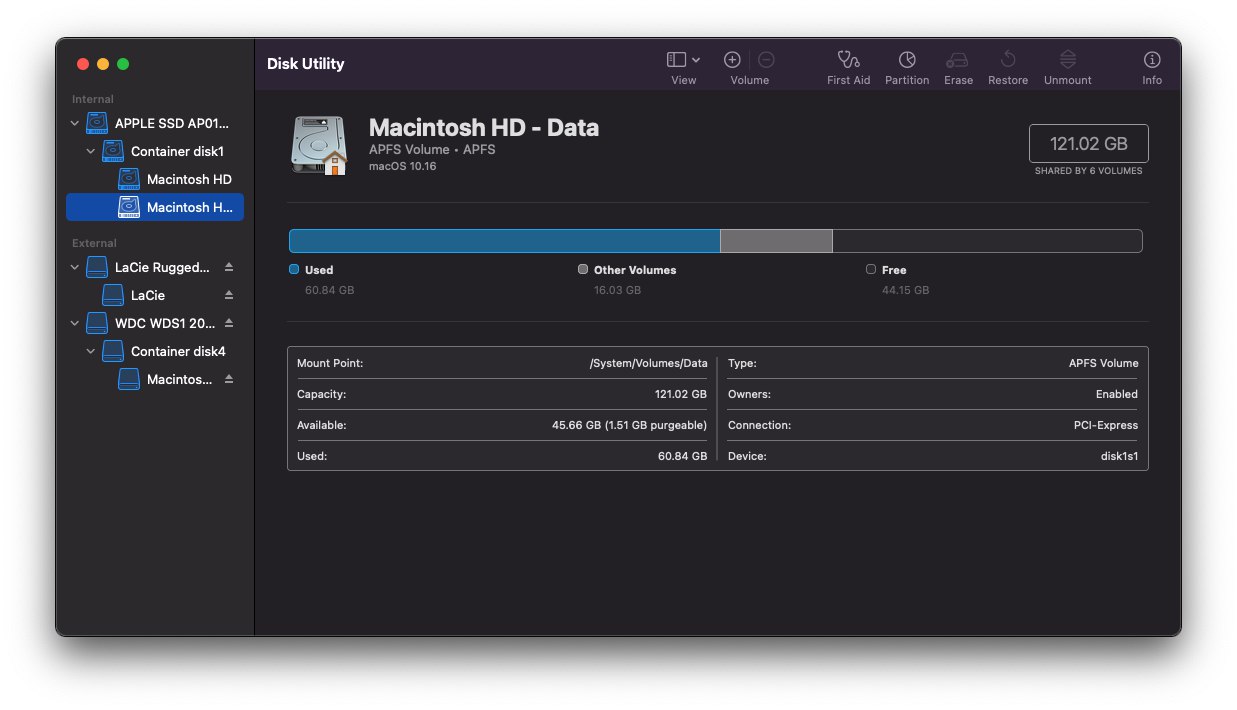Click the LaCie volume disk icon
Viewport: 1237px width, 710px height.
(113, 295)
